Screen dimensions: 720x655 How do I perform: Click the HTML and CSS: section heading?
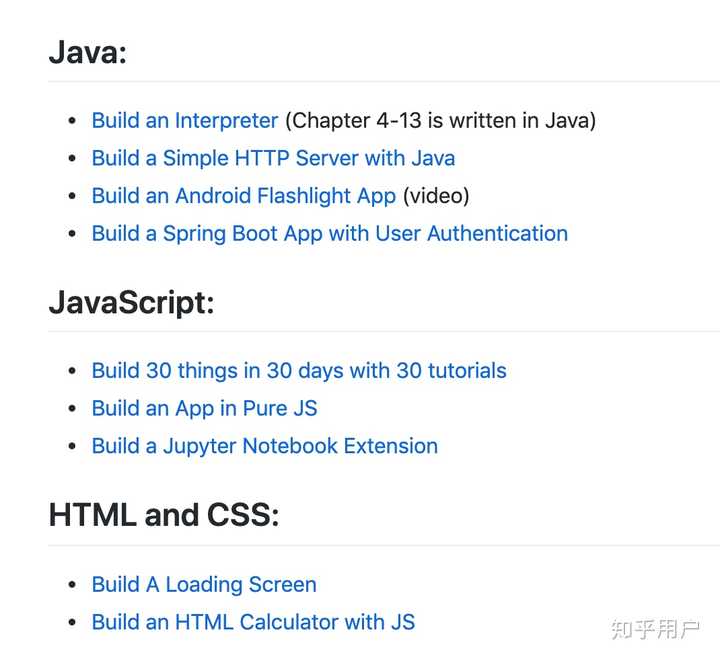[163, 515]
